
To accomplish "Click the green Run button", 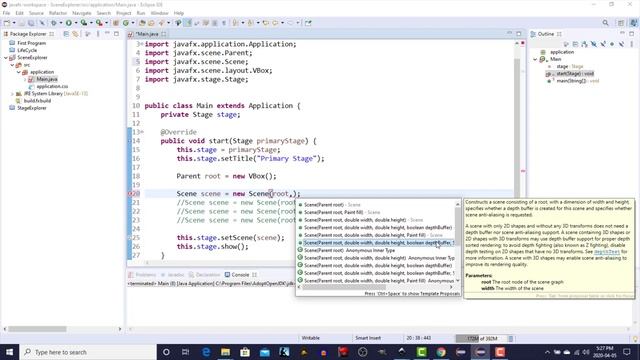I will pos(69,23).
